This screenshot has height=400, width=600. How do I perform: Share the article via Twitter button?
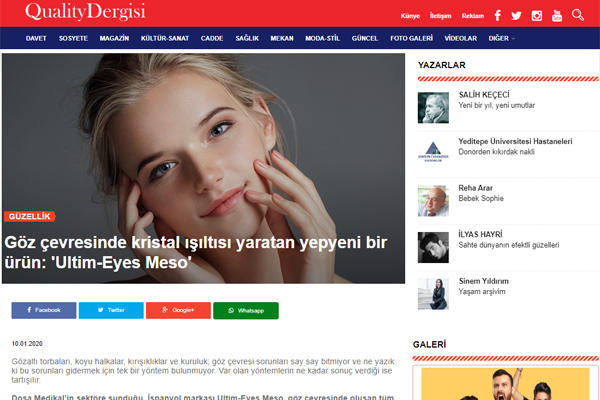(111, 310)
